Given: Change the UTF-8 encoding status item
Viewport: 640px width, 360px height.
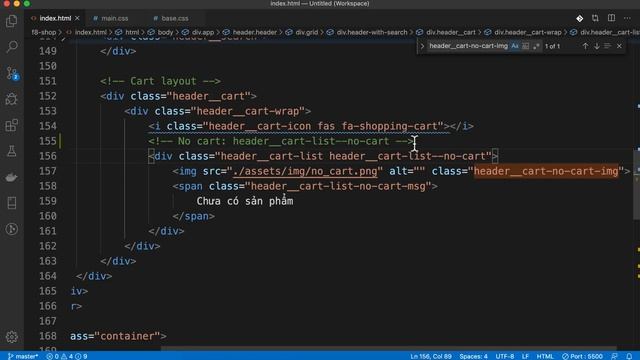Looking at the screenshot, I should [x=504, y=356].
